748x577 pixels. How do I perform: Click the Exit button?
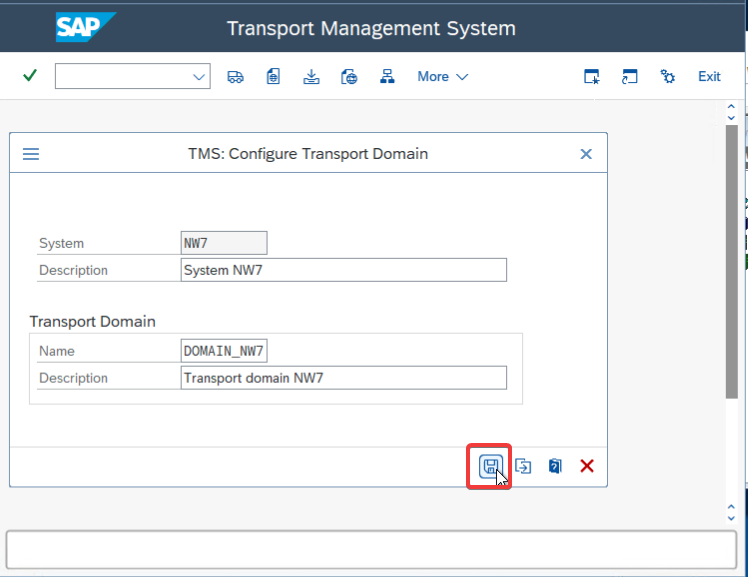[x=709, y=77]
